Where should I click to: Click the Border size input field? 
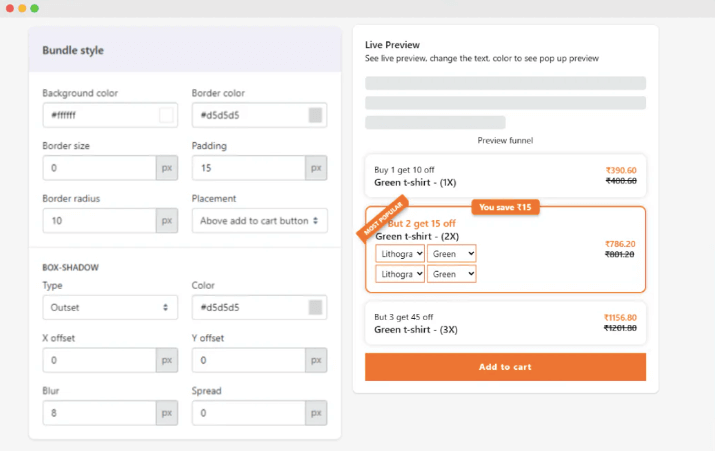(x=98, y=168)
